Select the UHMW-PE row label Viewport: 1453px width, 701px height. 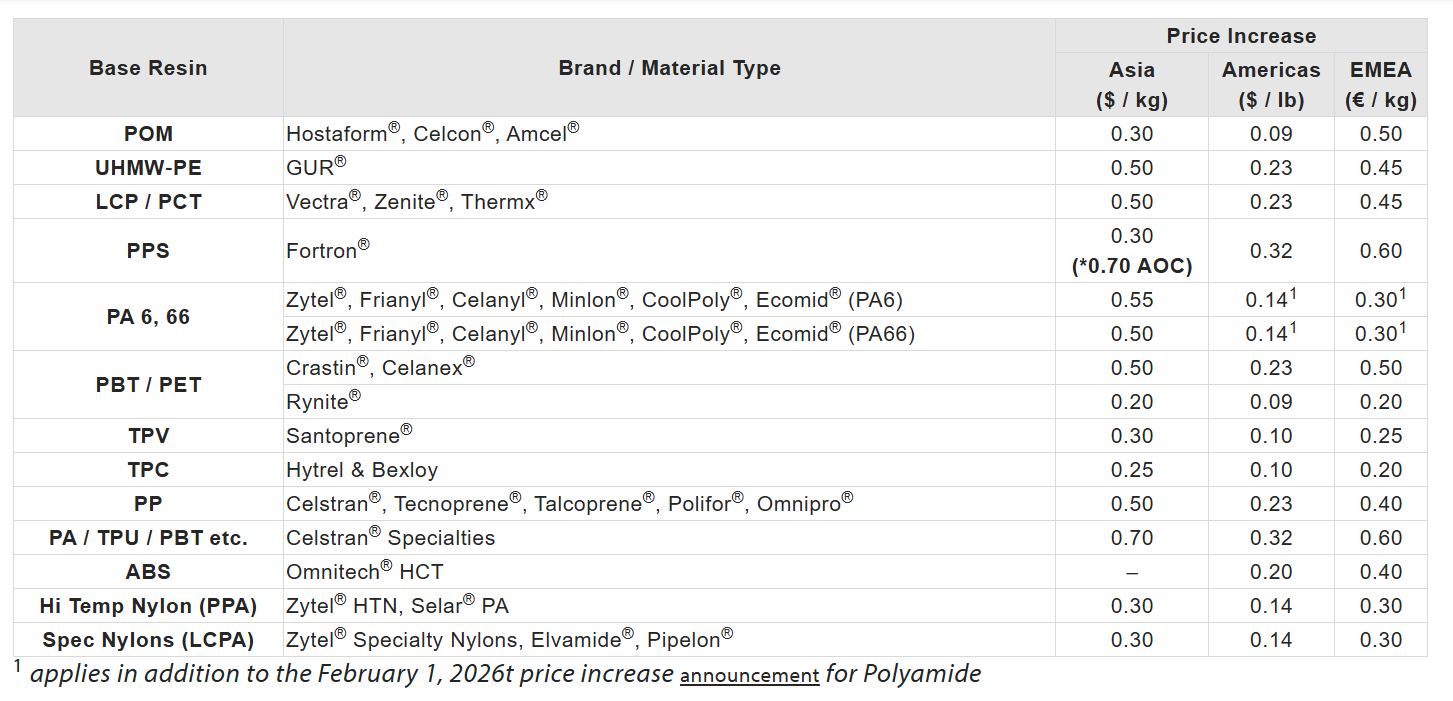148,168
